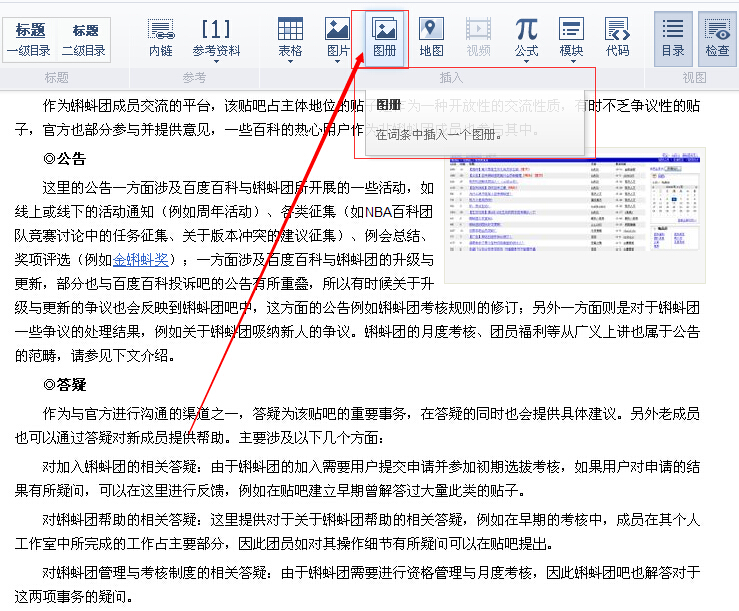Insert a code block via 代码
This screenshot has width=739, height=611.
[617, 37]
